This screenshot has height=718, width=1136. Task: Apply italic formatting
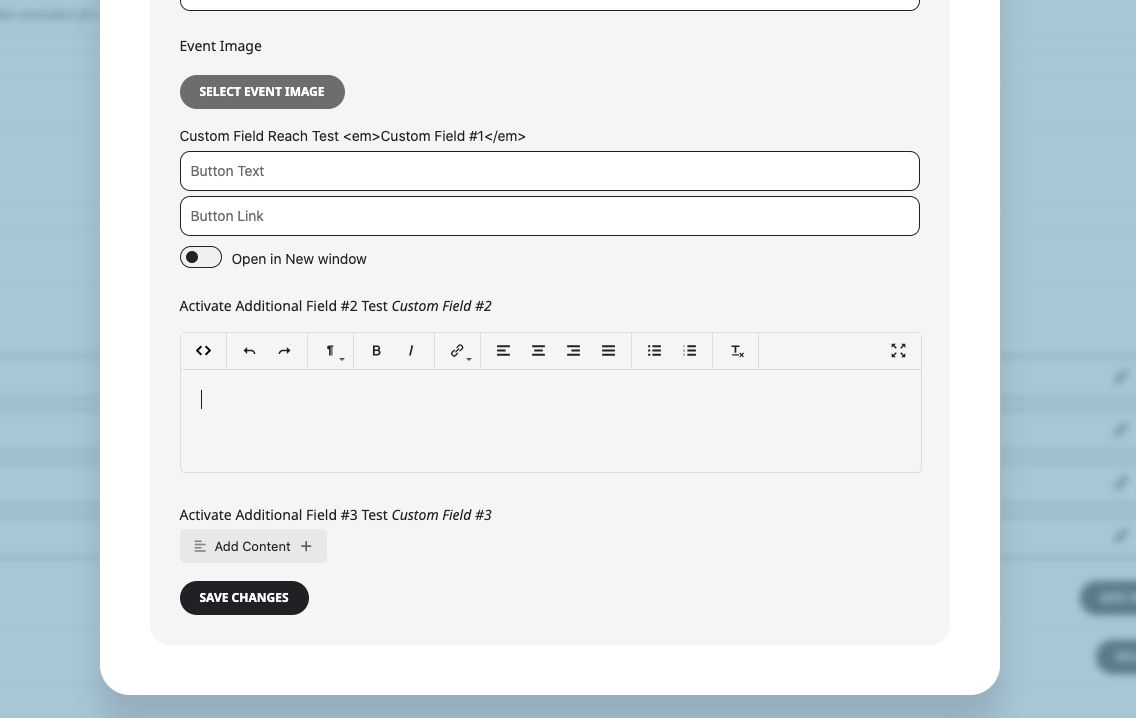(411, 350)
